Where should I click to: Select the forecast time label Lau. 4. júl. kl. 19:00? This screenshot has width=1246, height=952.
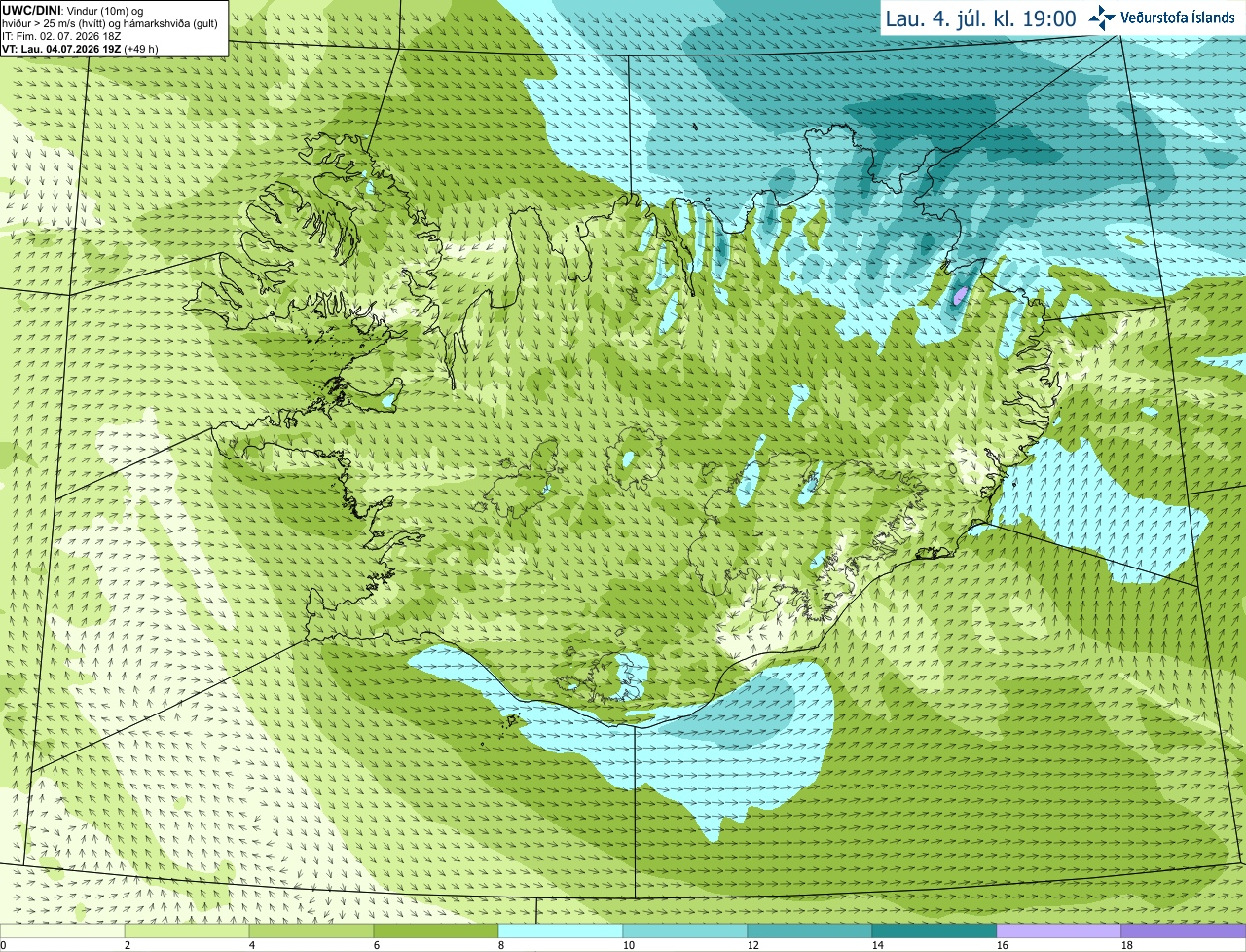click(980, 18)
